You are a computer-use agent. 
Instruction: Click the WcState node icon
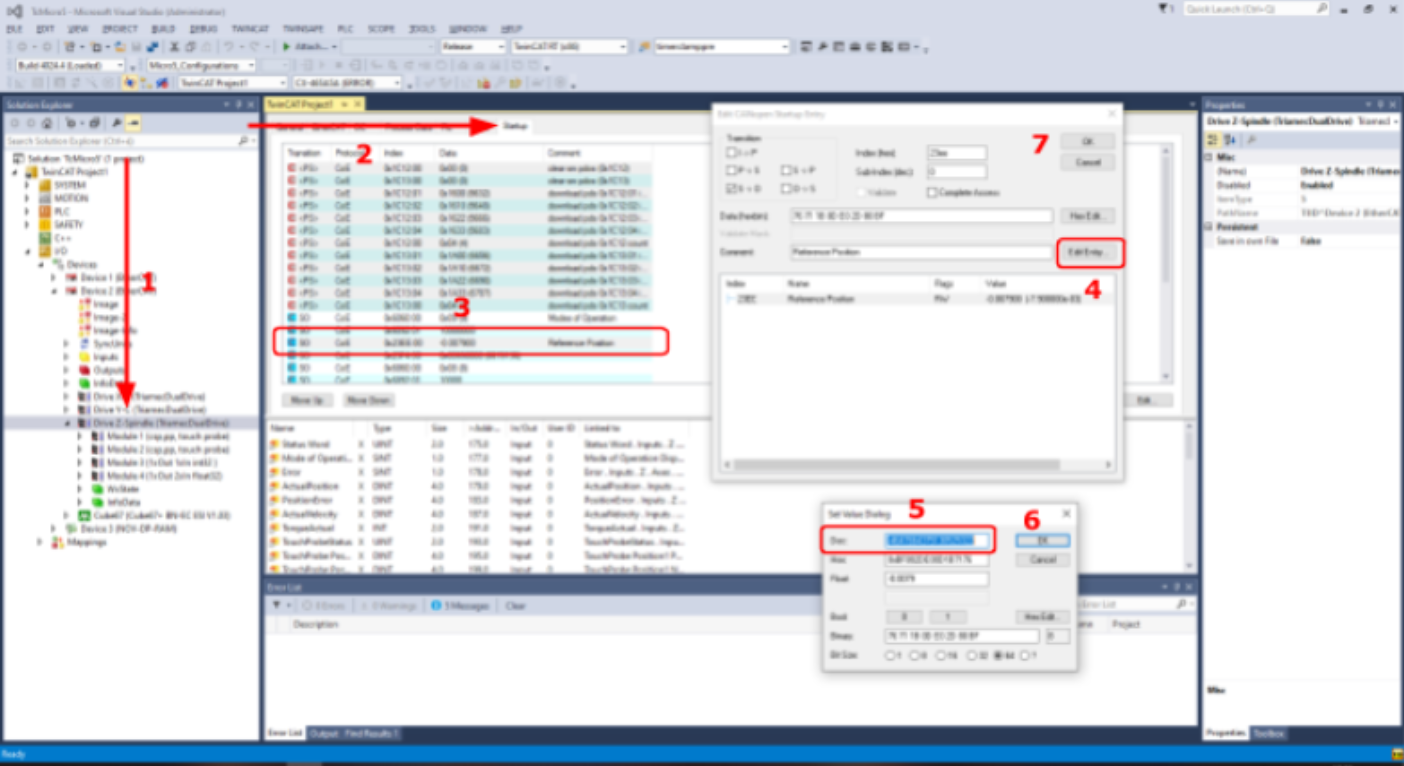click(98, 489)
